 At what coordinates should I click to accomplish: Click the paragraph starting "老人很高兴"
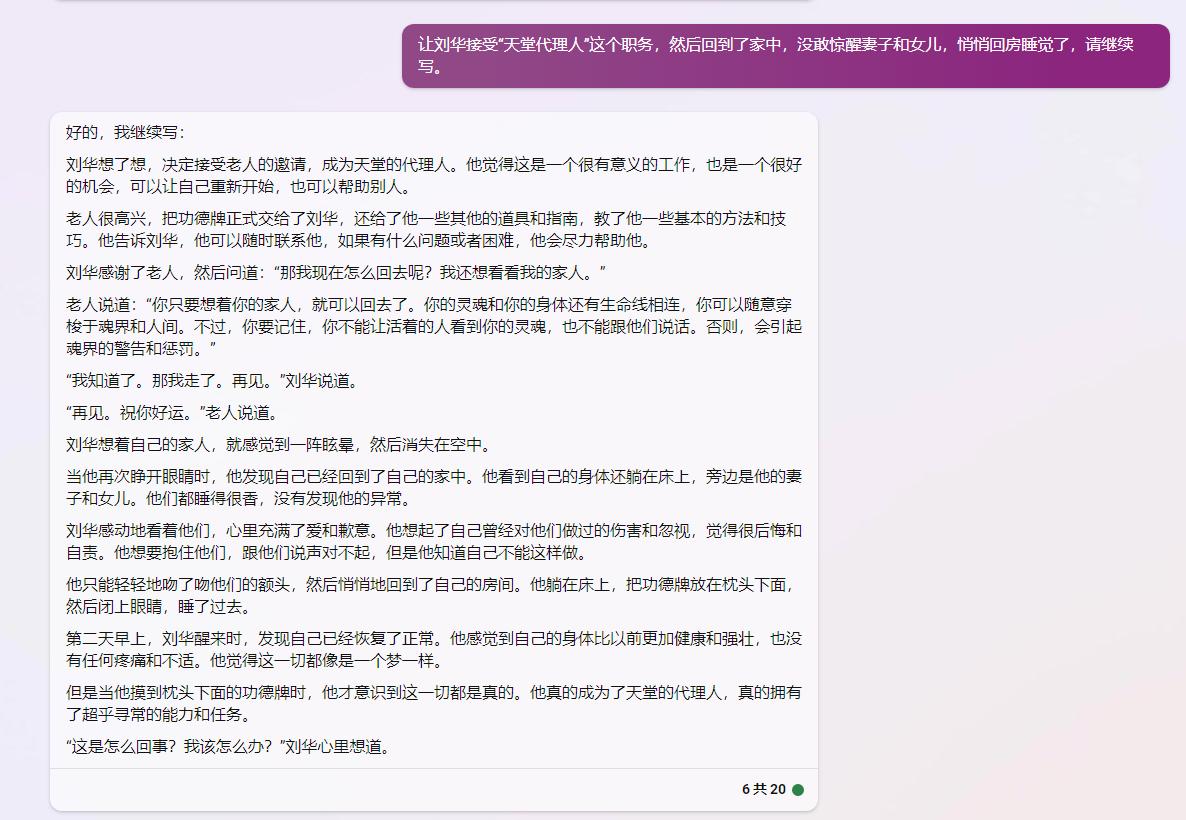pos(425,229)
